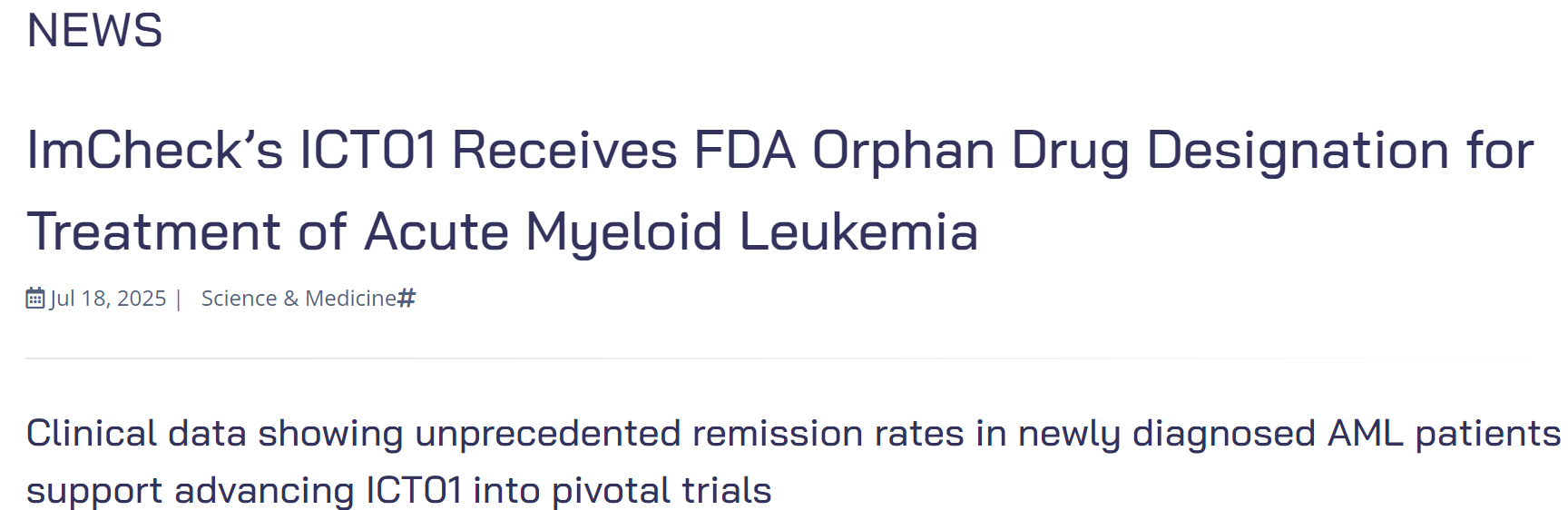Open the Science & Medicine category link
1568x510 pixels.
pyautogui.click(x=299, y=299)
